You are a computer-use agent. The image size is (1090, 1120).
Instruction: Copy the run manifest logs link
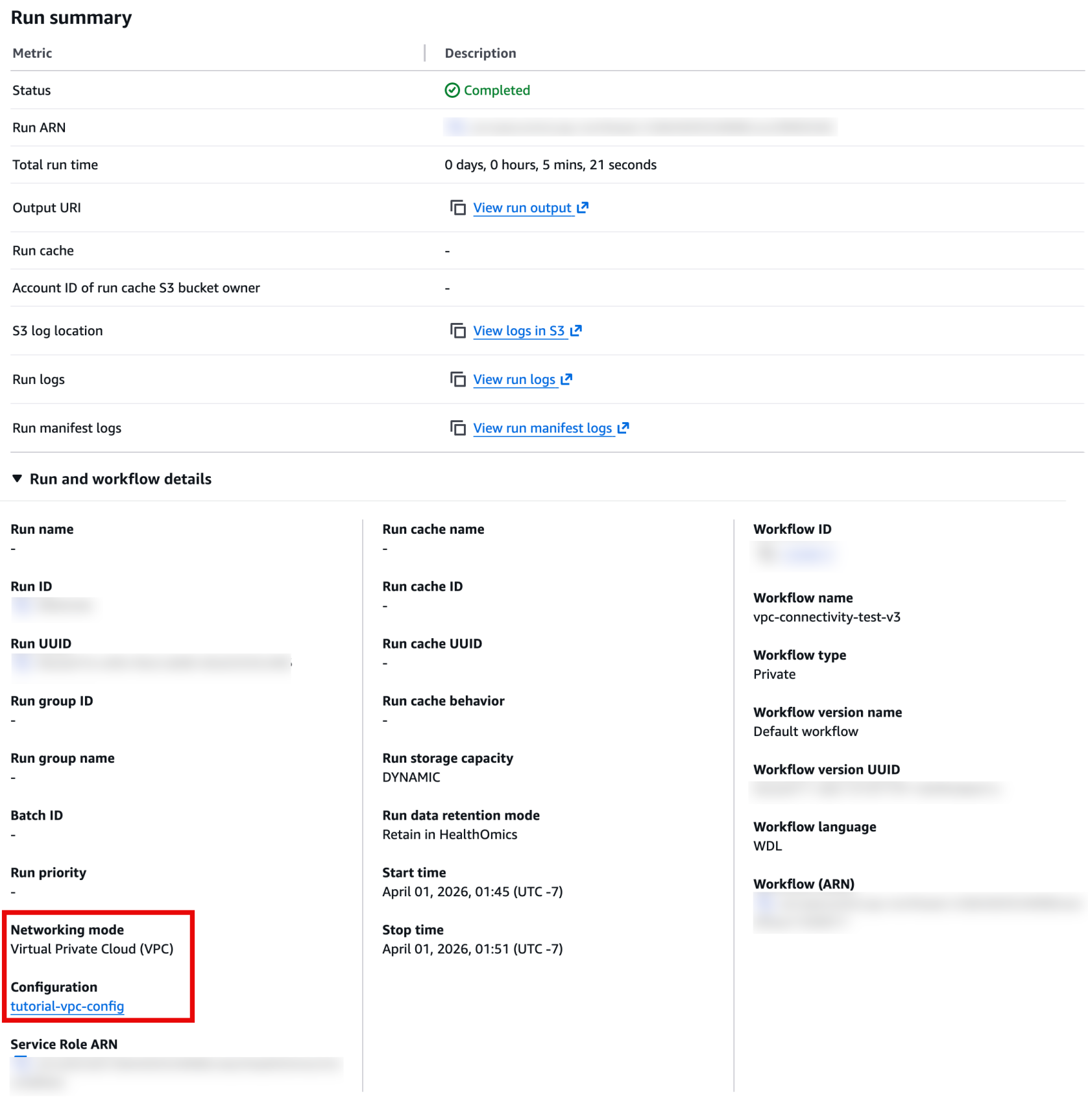(458, 428)
